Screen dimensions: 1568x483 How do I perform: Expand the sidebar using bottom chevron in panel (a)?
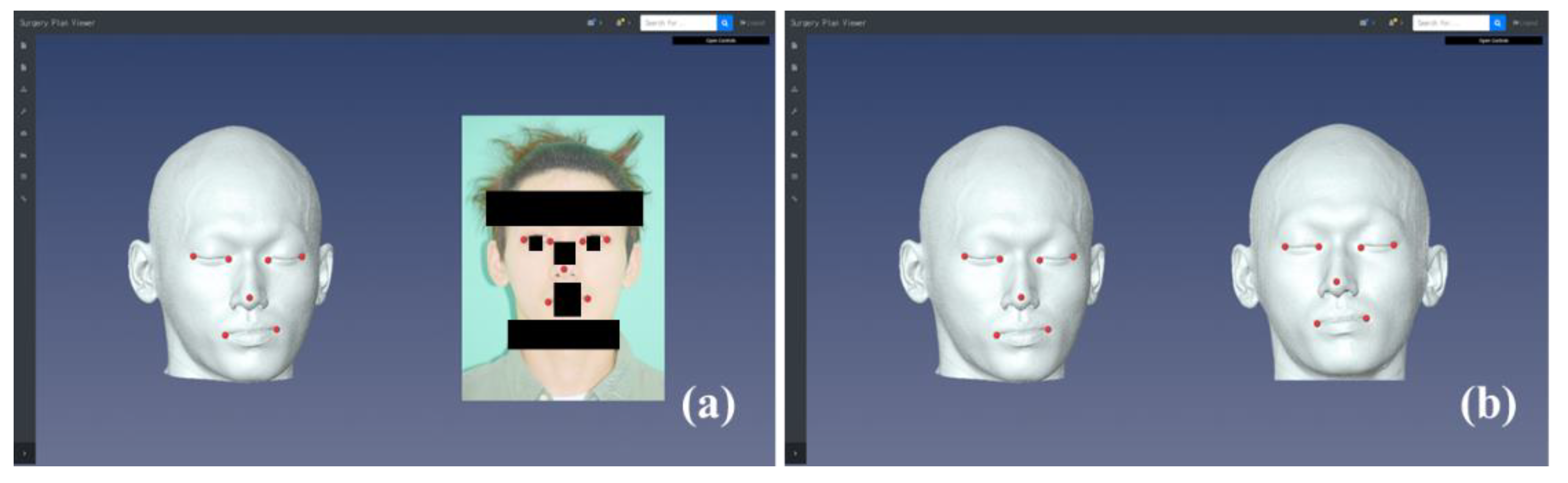24,454
